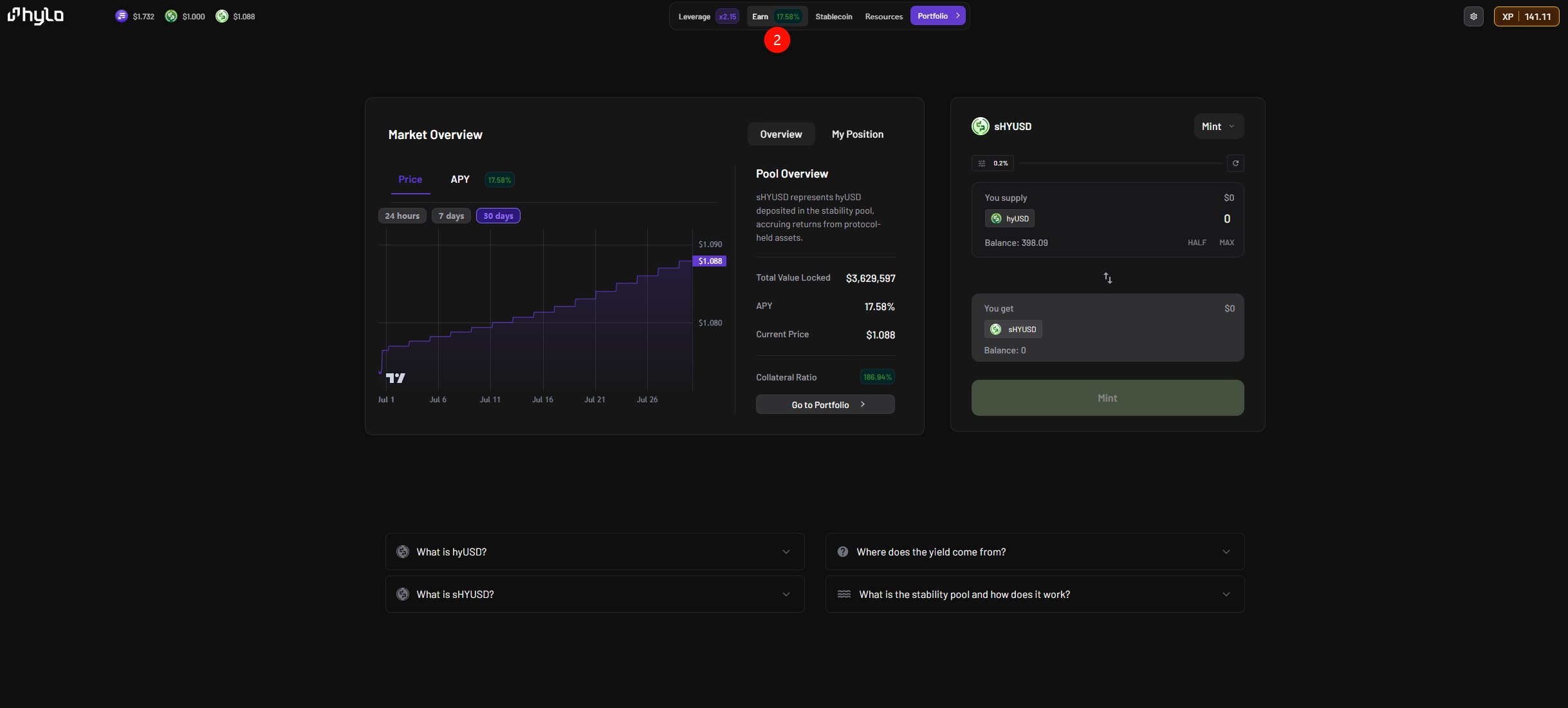Screen dimensions: 1568x708
Task: Click the TradingView logo on chart
Action: click(x=395, y=378)
